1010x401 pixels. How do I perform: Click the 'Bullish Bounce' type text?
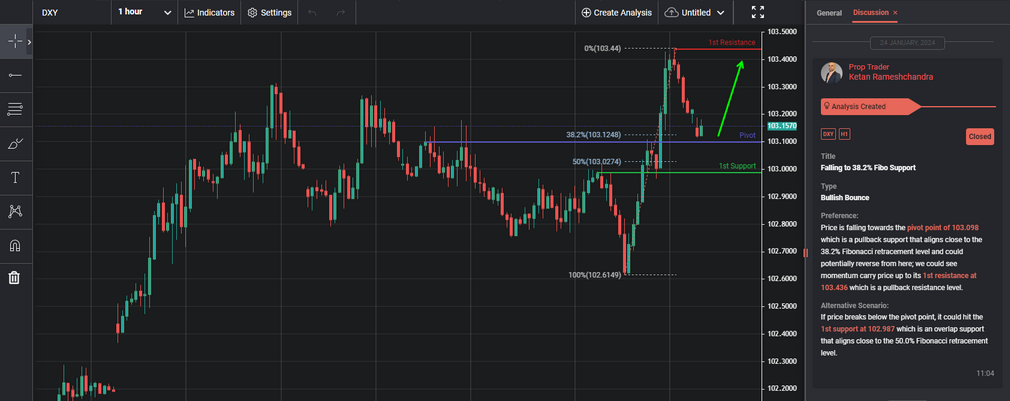click(845, 198)
